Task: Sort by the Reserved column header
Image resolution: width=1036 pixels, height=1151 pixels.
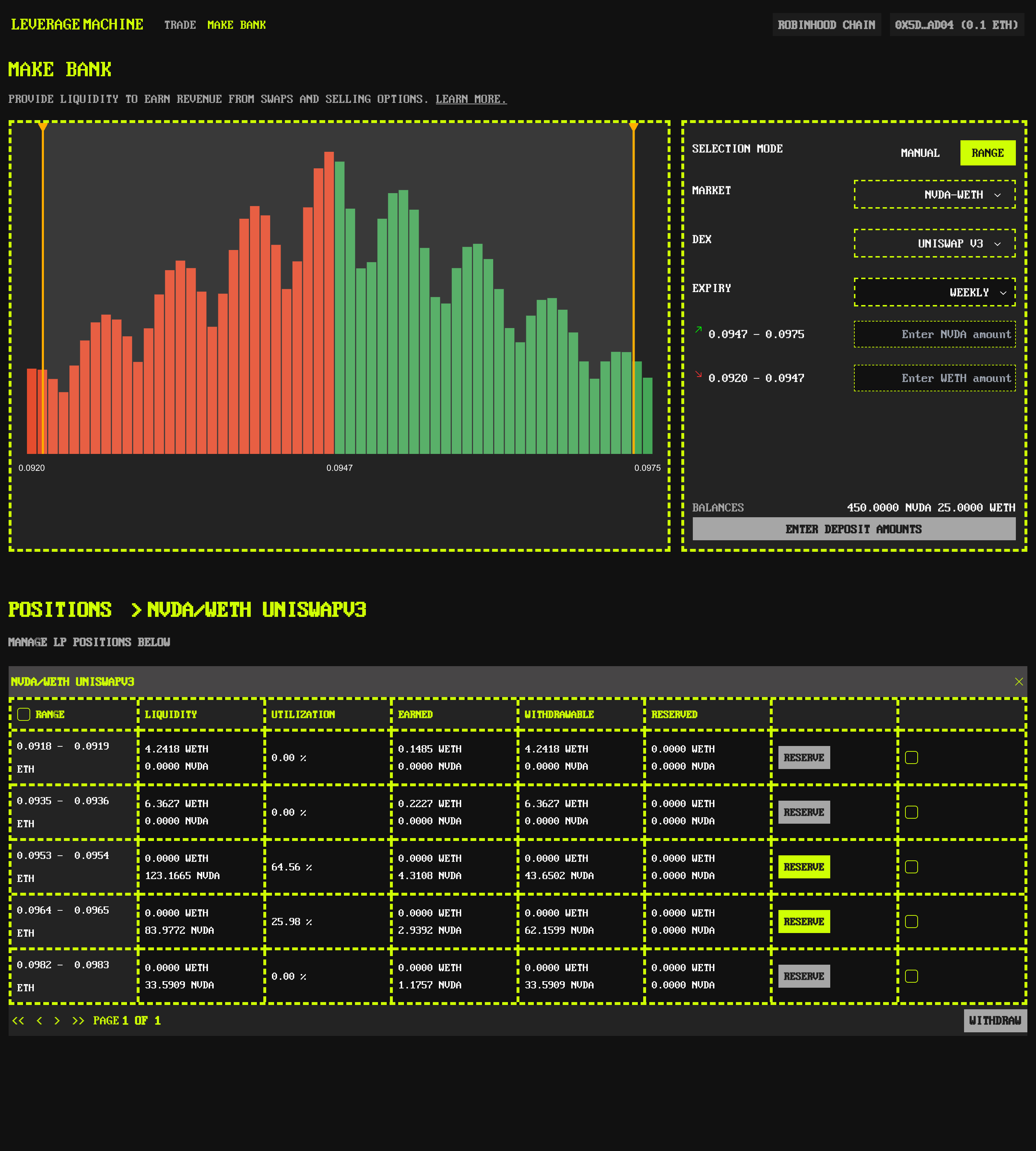Action: 674,714
